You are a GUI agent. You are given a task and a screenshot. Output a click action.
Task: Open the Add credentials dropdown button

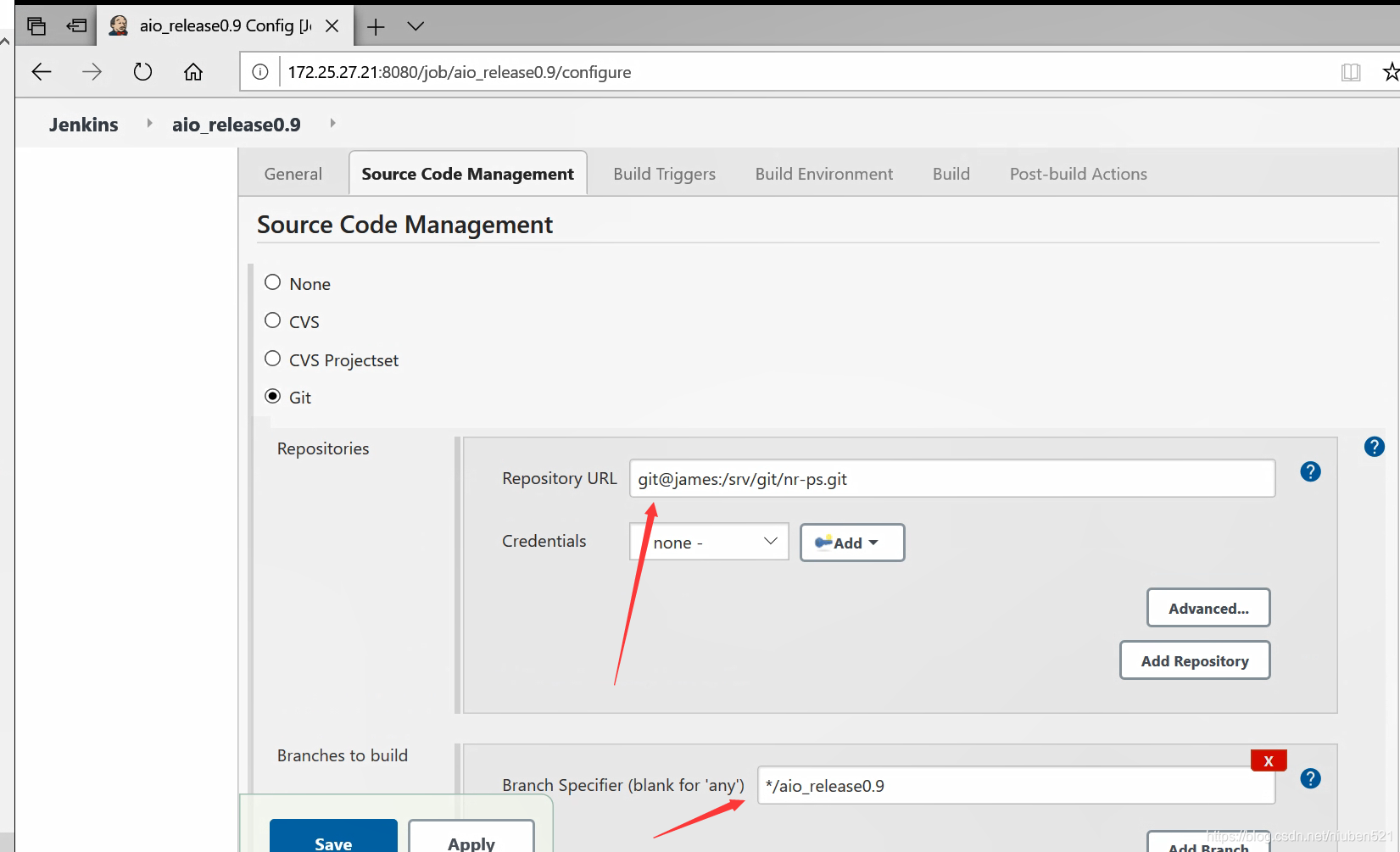(x=852, y=543)
